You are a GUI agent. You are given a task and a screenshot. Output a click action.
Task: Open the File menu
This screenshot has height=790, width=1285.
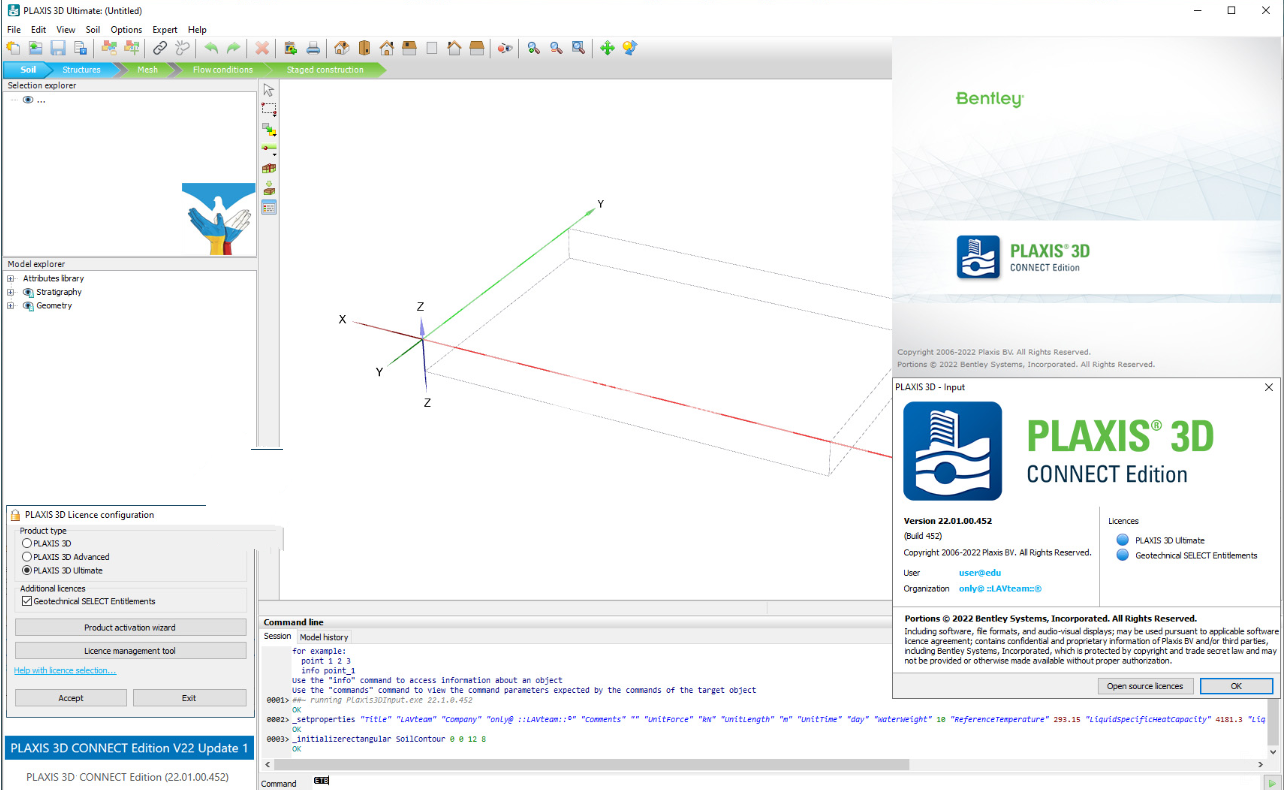13,30
